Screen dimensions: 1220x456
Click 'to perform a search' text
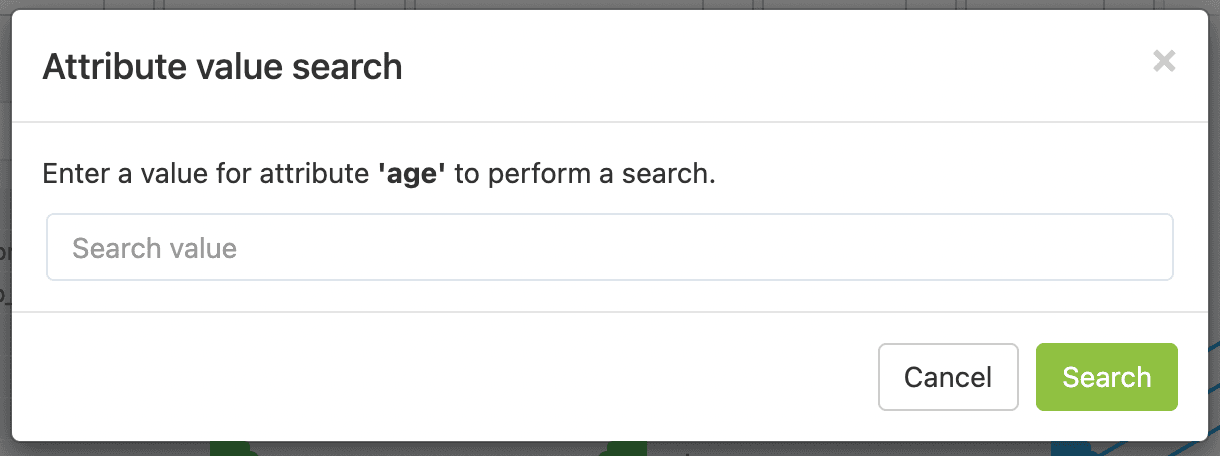[585, 174]
